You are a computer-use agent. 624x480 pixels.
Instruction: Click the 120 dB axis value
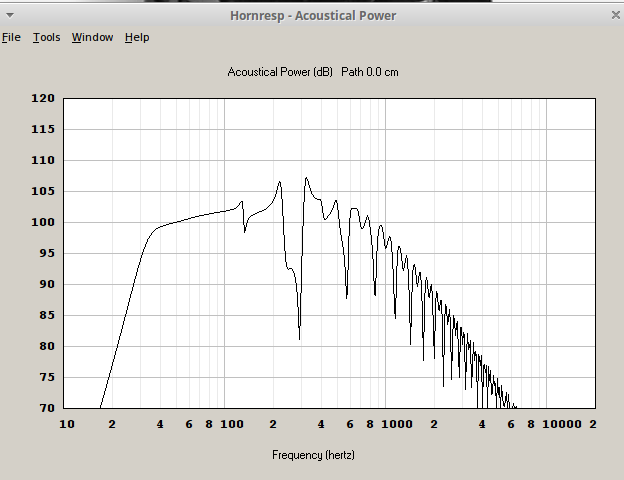[x=43, y=98]
